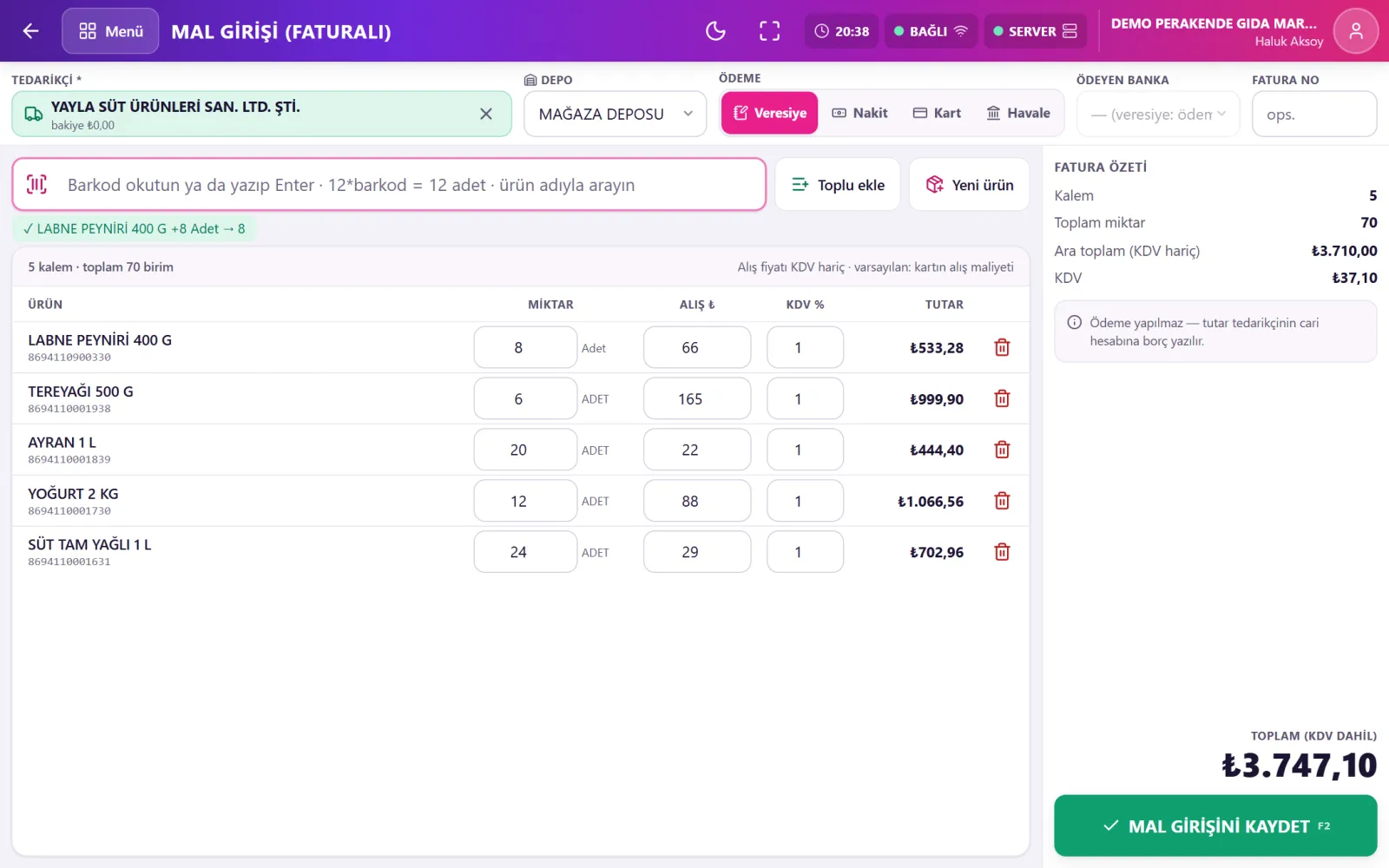Click barcode 8694110001938 text
The image size is (1389, 868).
(69, 409)
